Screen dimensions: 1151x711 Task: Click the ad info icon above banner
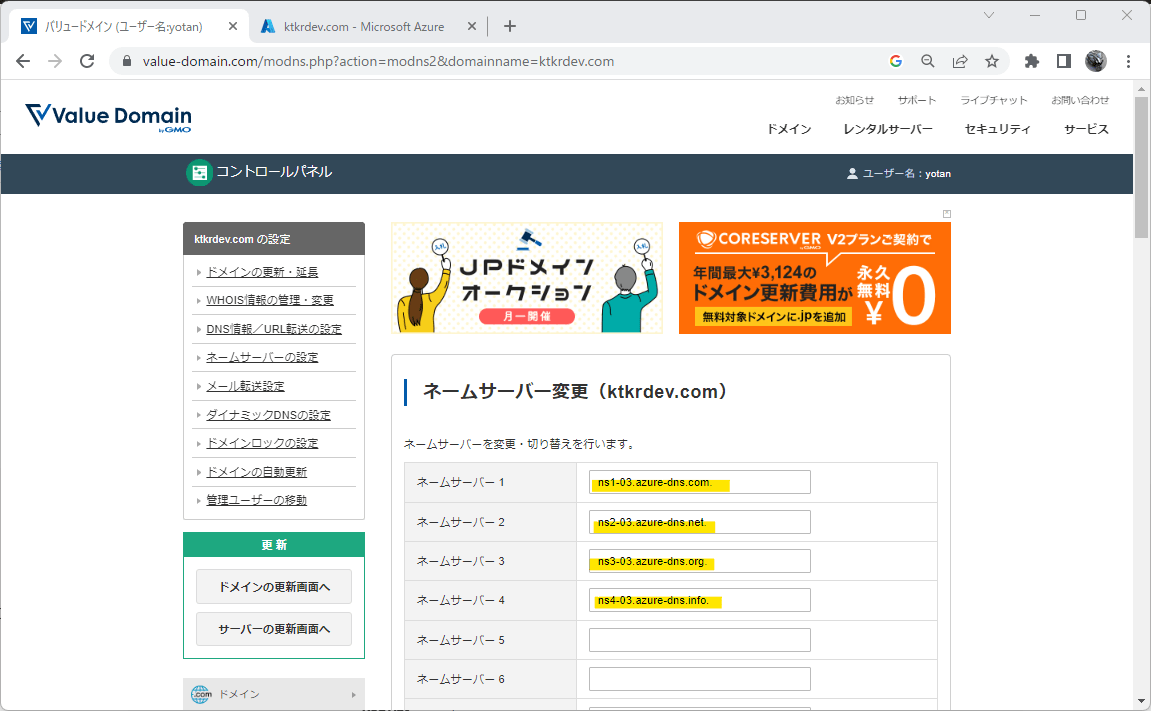point(947,214)
